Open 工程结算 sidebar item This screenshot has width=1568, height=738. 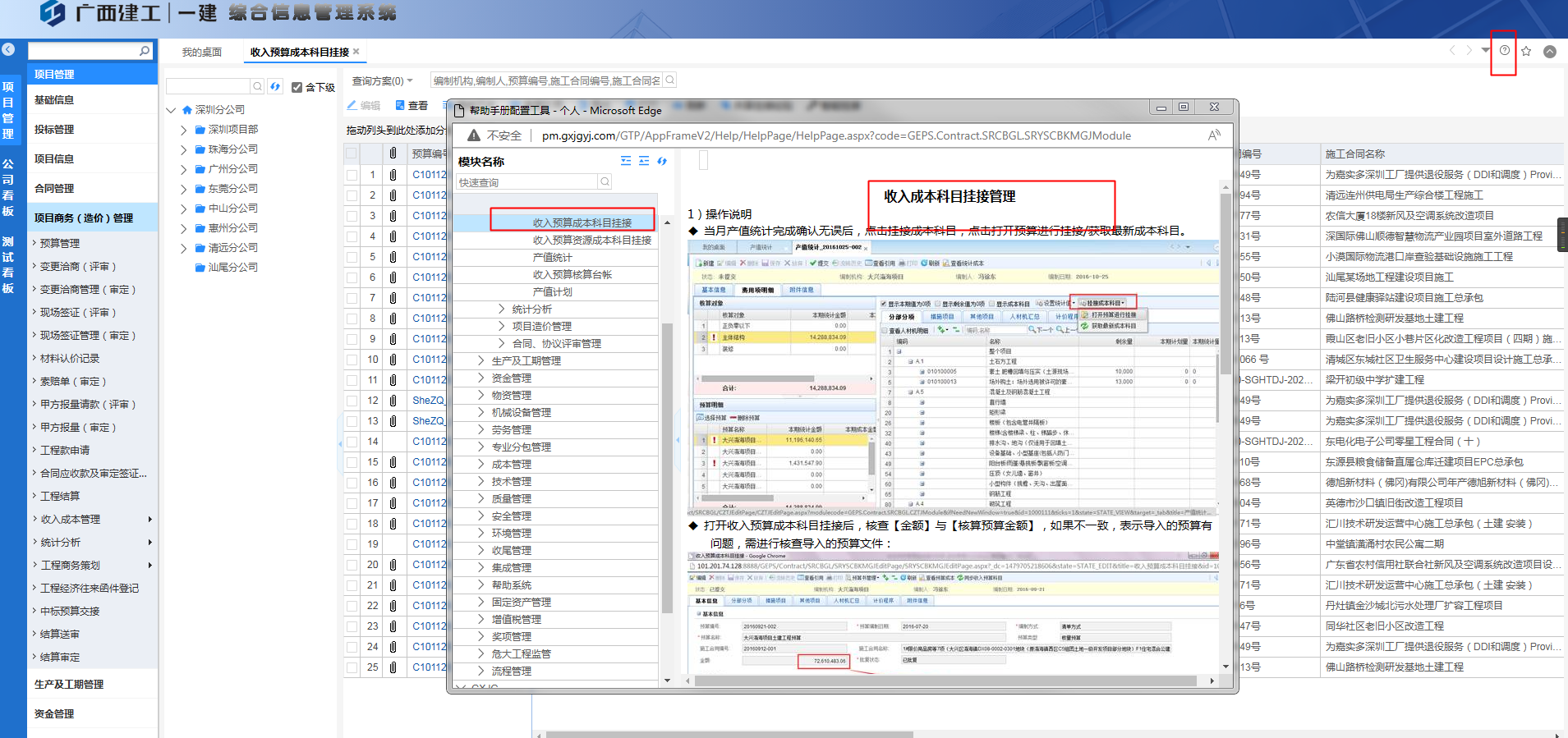(x=60, y=496)
